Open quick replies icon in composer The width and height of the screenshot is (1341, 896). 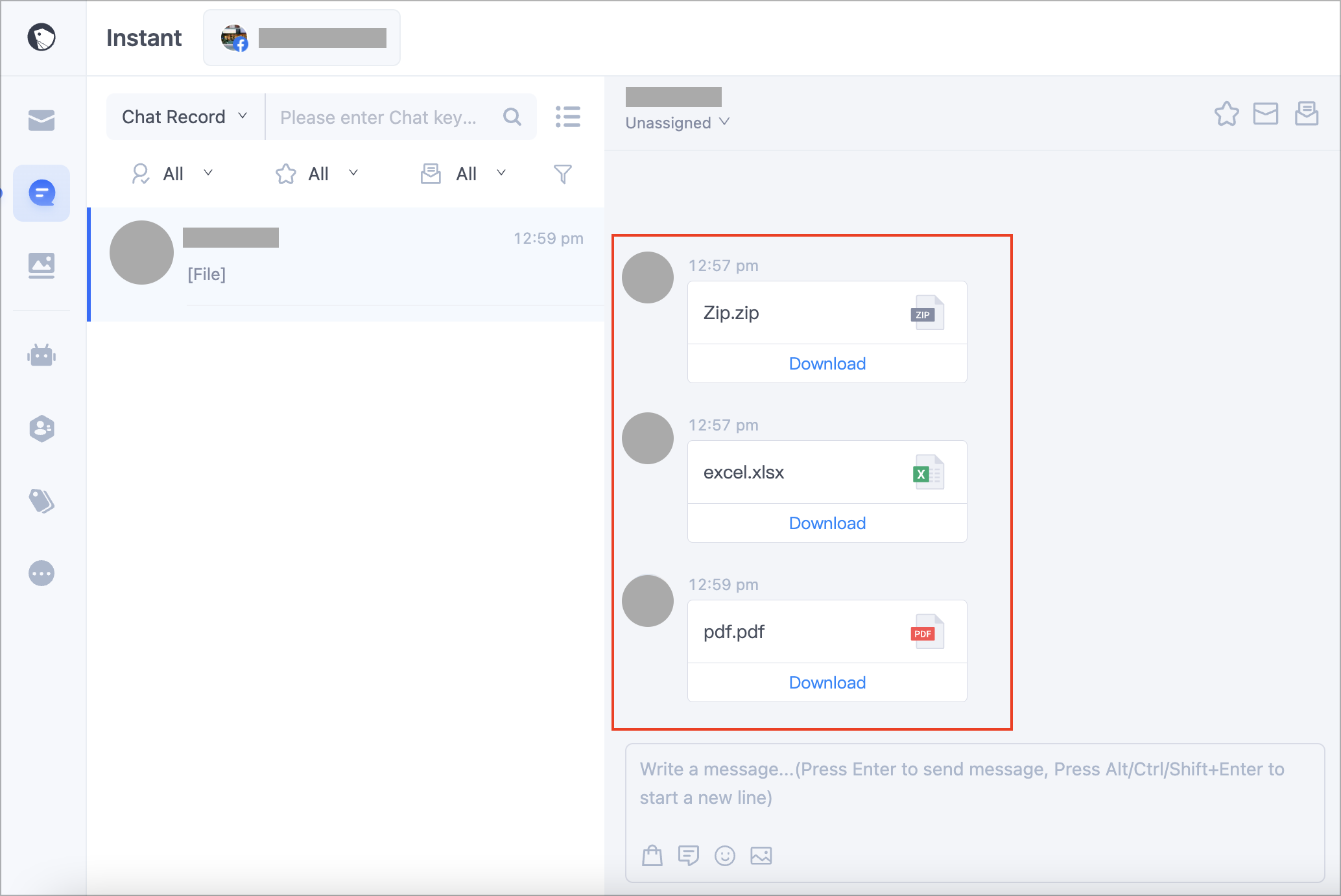pos(689,856)
